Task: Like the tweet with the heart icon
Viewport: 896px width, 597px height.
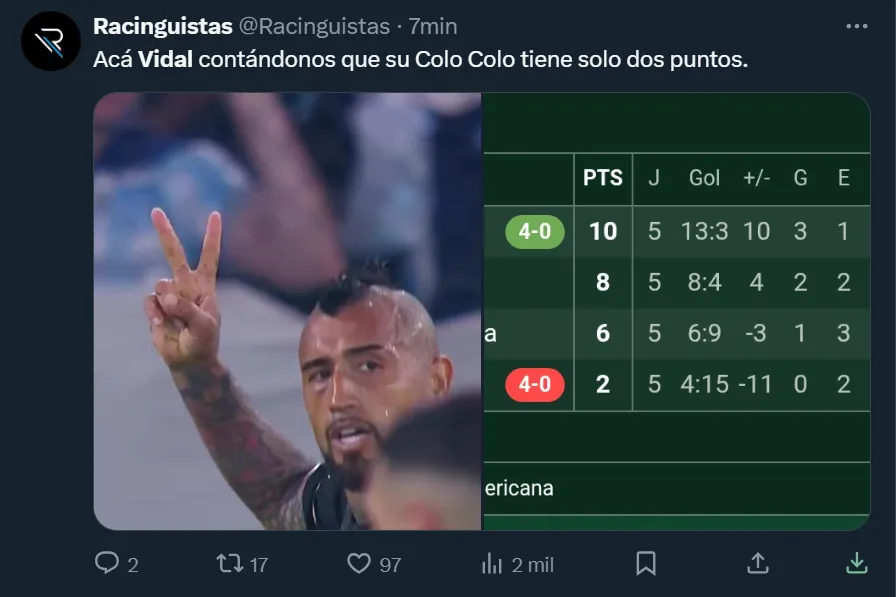Action: point(359,564)
